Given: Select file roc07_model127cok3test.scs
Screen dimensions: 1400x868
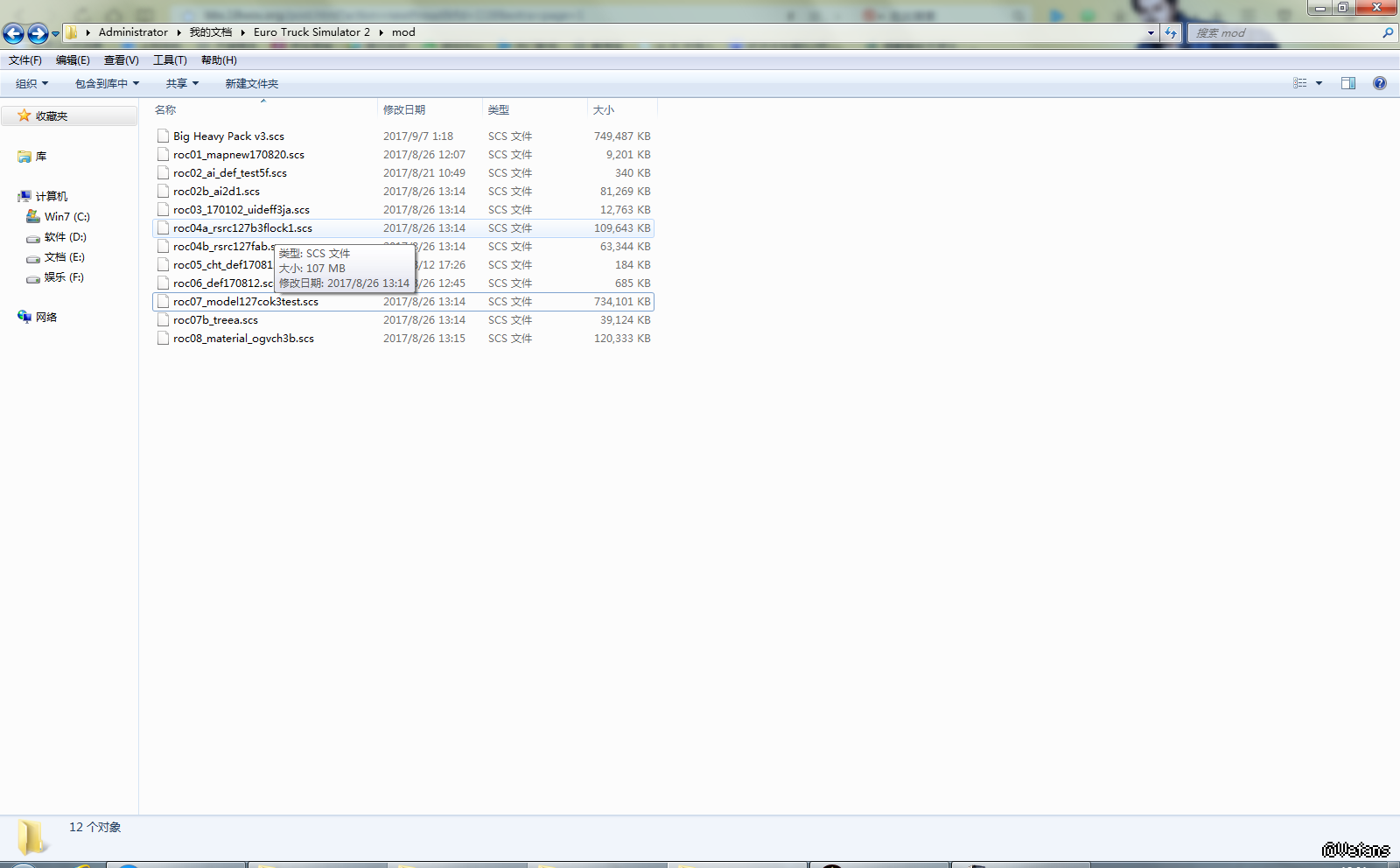Looking at the screenshot, I should tap(403, 302).
